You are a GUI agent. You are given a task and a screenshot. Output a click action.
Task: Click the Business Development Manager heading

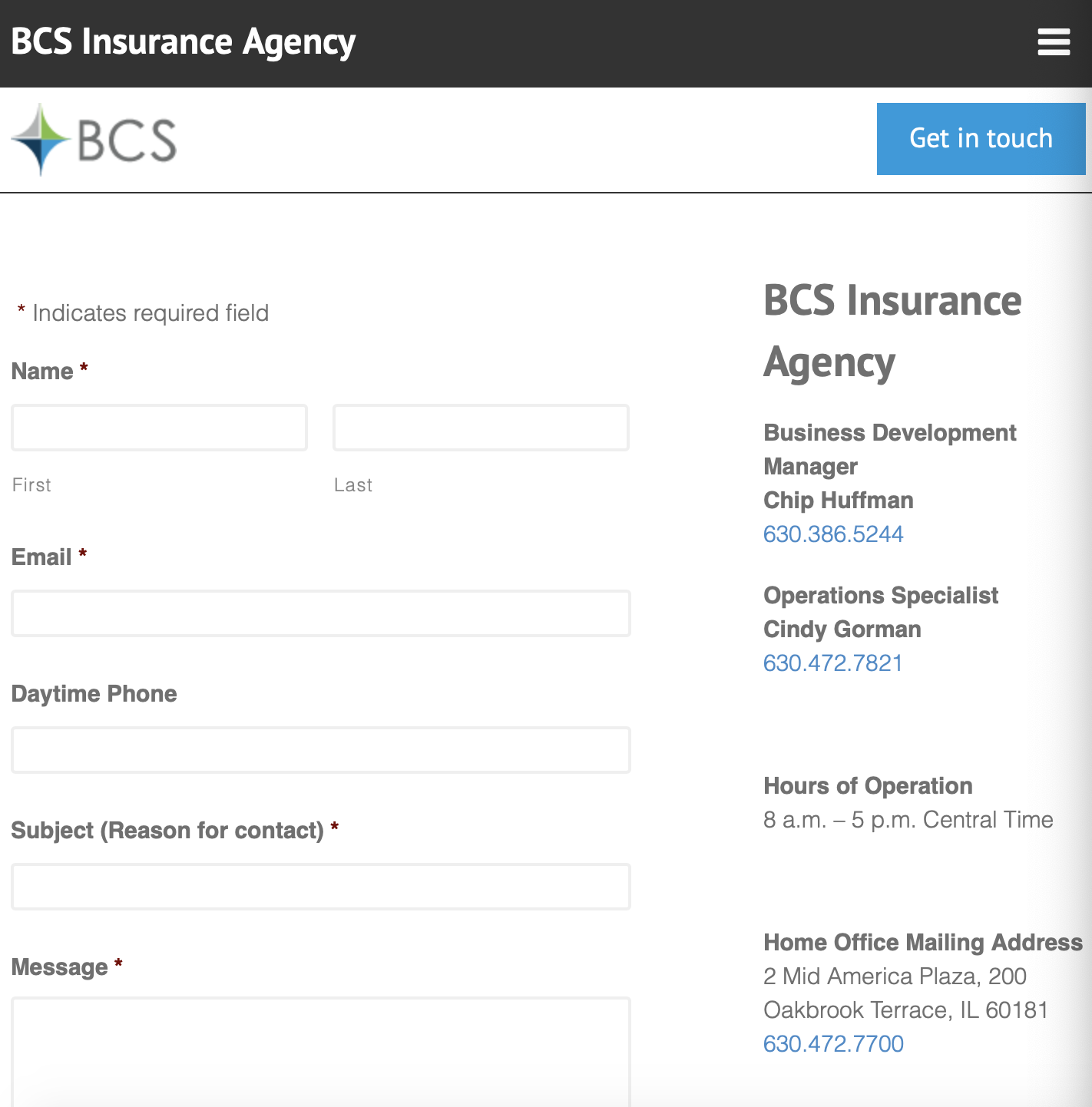(x=890, y=450)
